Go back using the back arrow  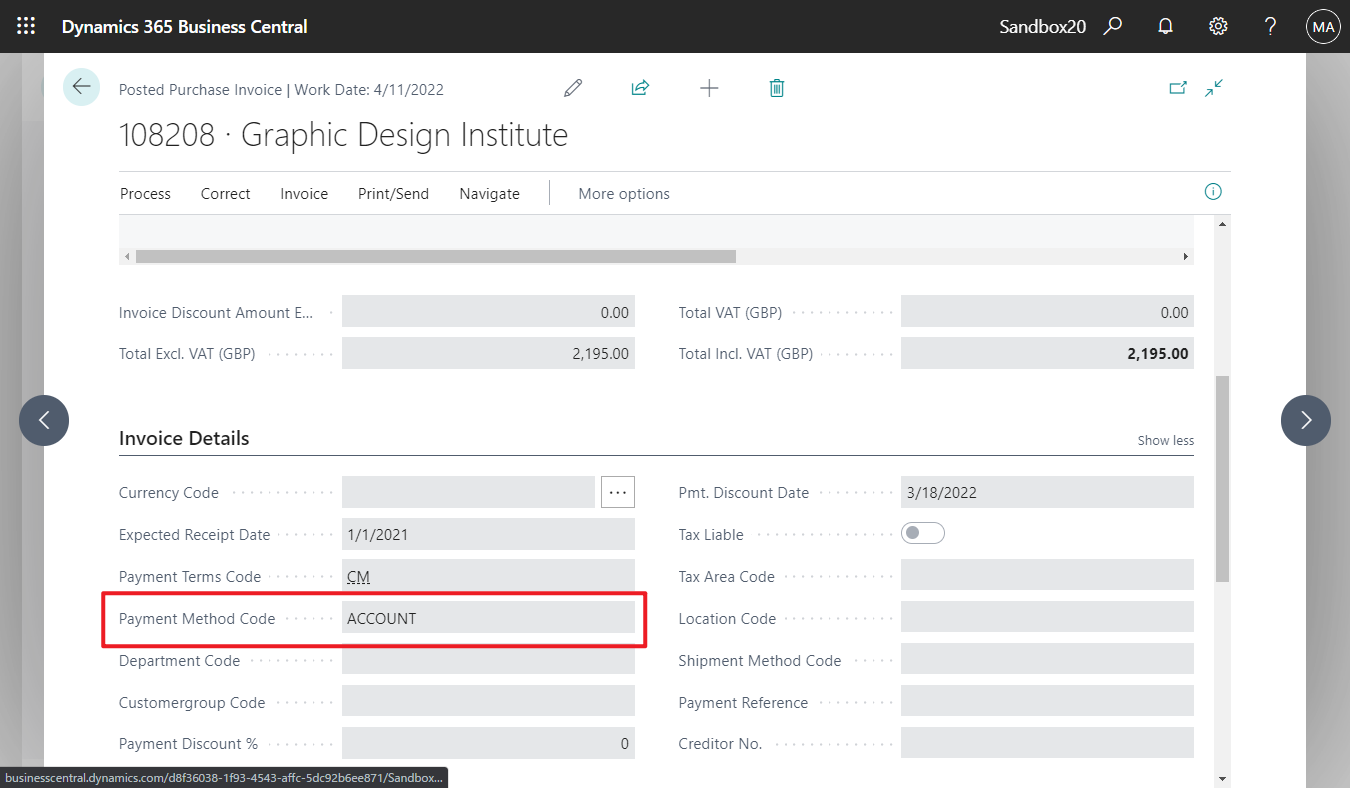point(81,87)
